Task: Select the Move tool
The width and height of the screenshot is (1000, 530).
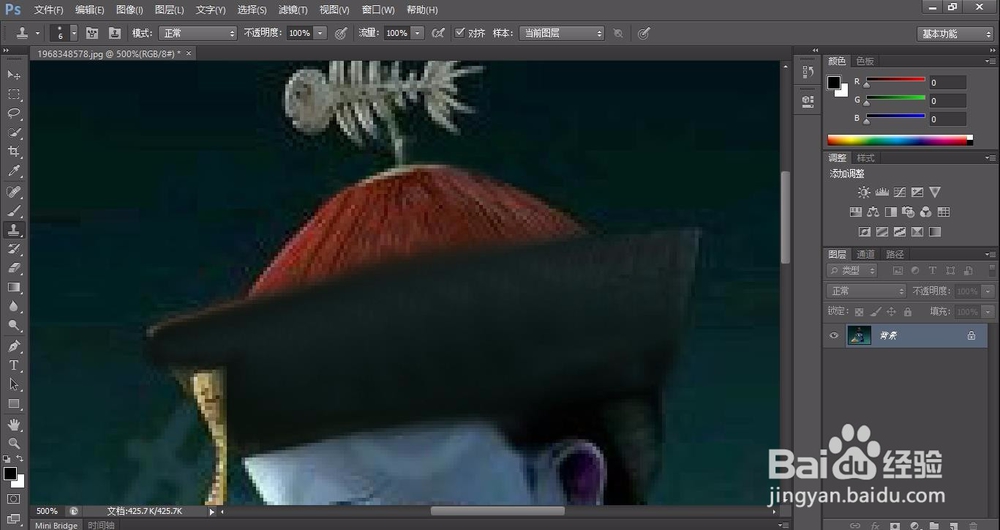Action: coord(13,75)
